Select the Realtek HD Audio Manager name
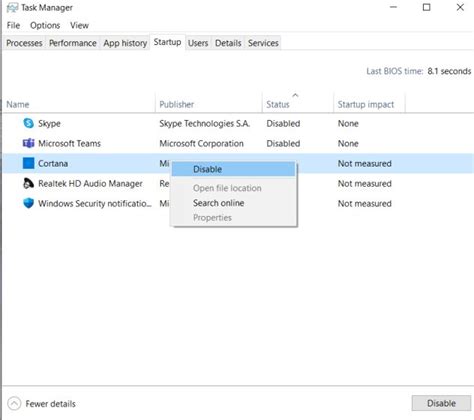474x420 pixels. pos(90,183)
